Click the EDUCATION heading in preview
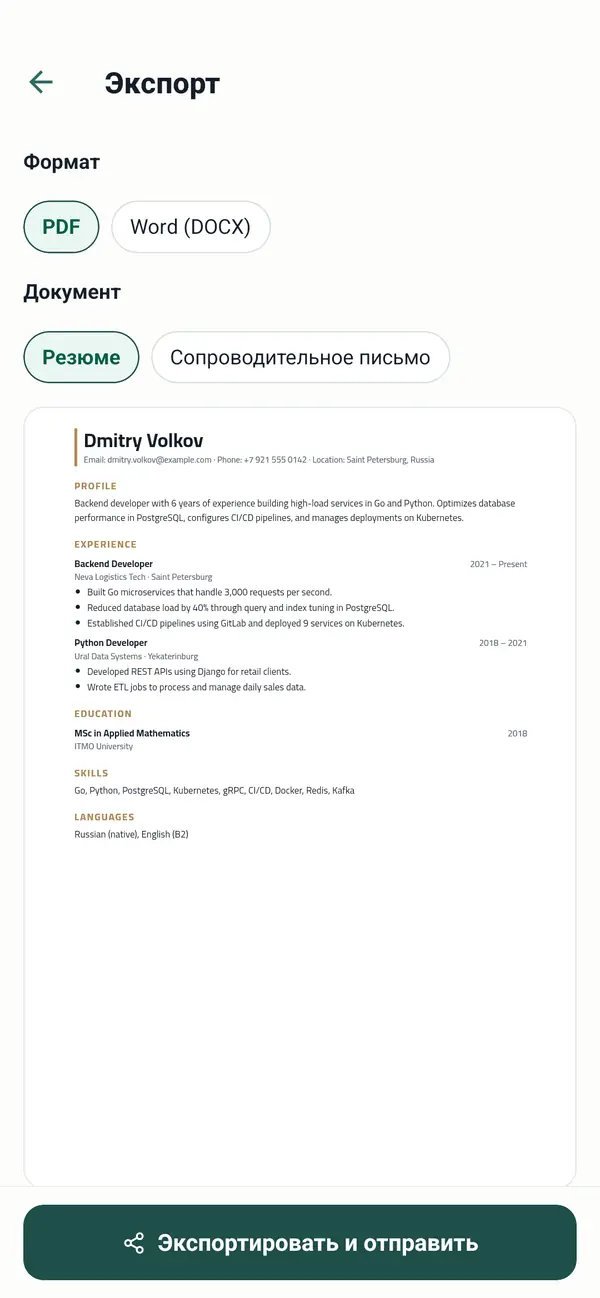The width and height of the screenshot is (600, 1298). (103, 714)
